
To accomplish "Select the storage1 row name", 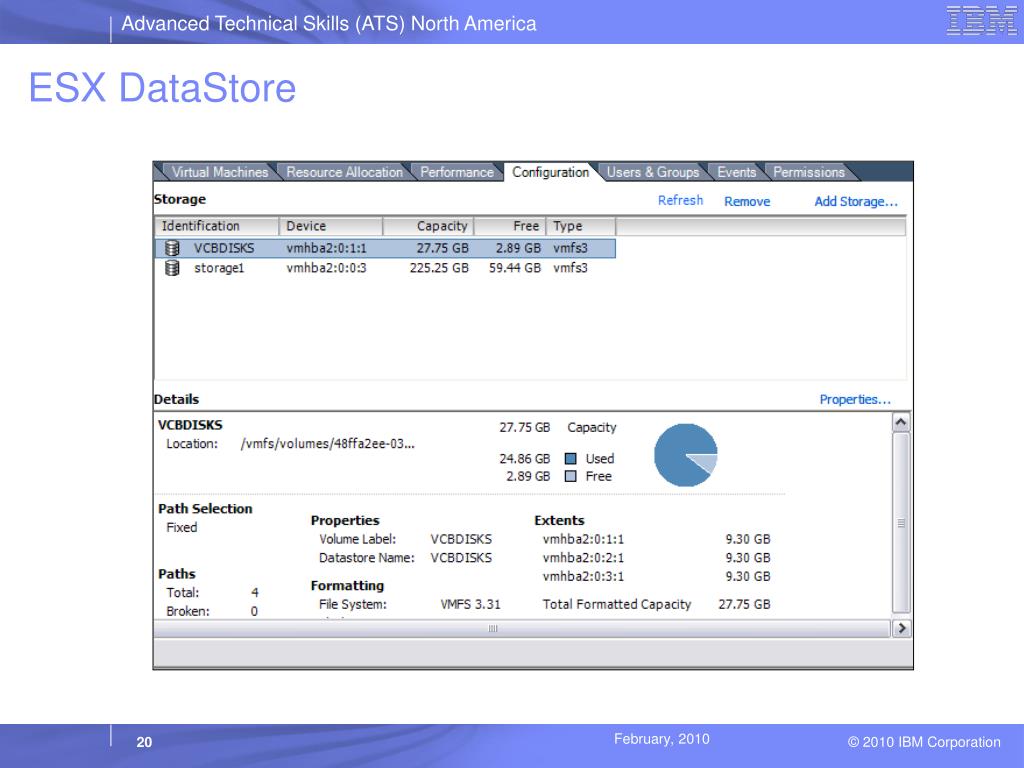I will click(219, 268).
